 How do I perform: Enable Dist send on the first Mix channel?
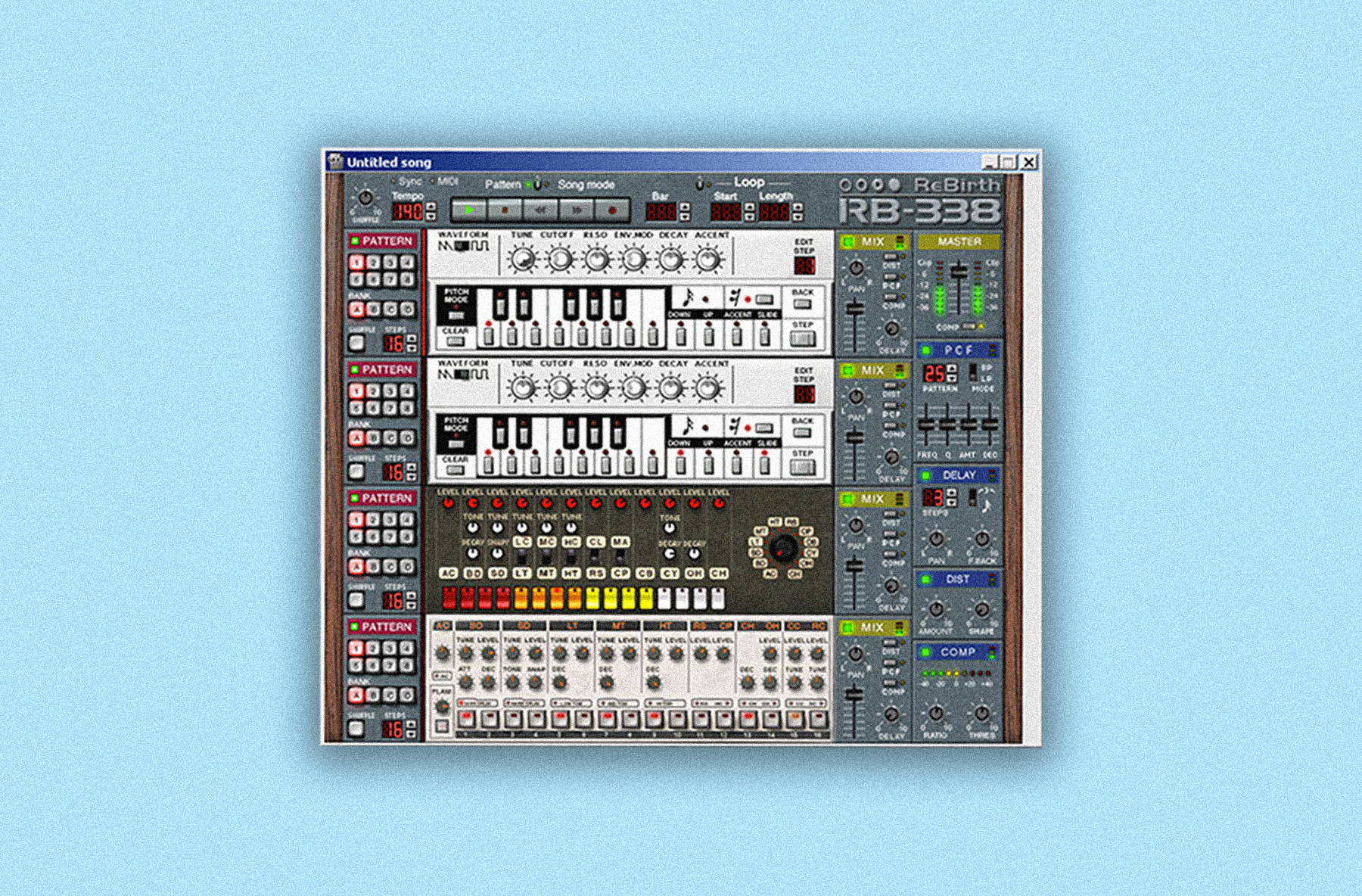pos(891,257)
